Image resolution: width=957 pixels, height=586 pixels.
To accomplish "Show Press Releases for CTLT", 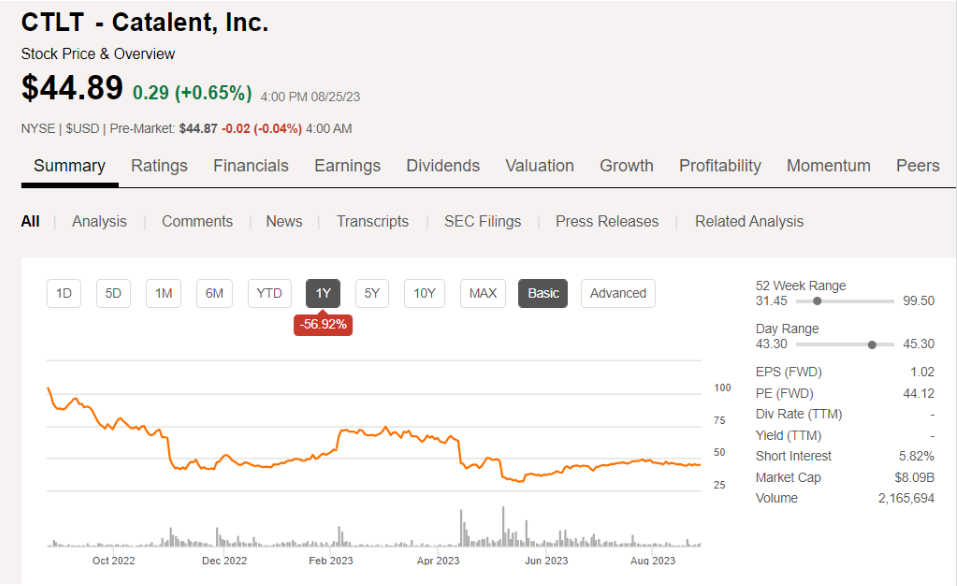I will click(x=607, y=222).
